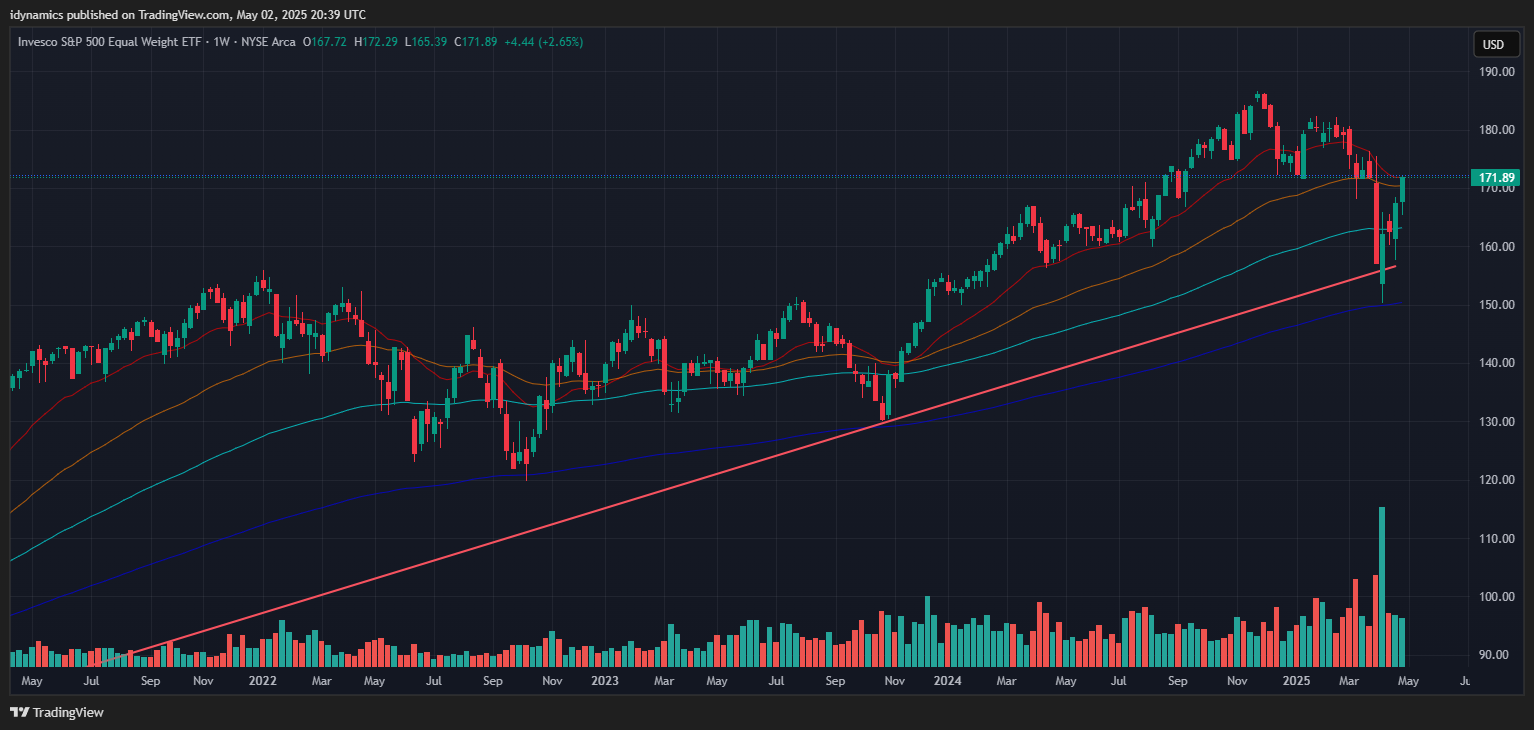This screenshot has width=1534, height=730.
Task: Click the 180.00 price axis label
Action: [x=1497, y=130]
